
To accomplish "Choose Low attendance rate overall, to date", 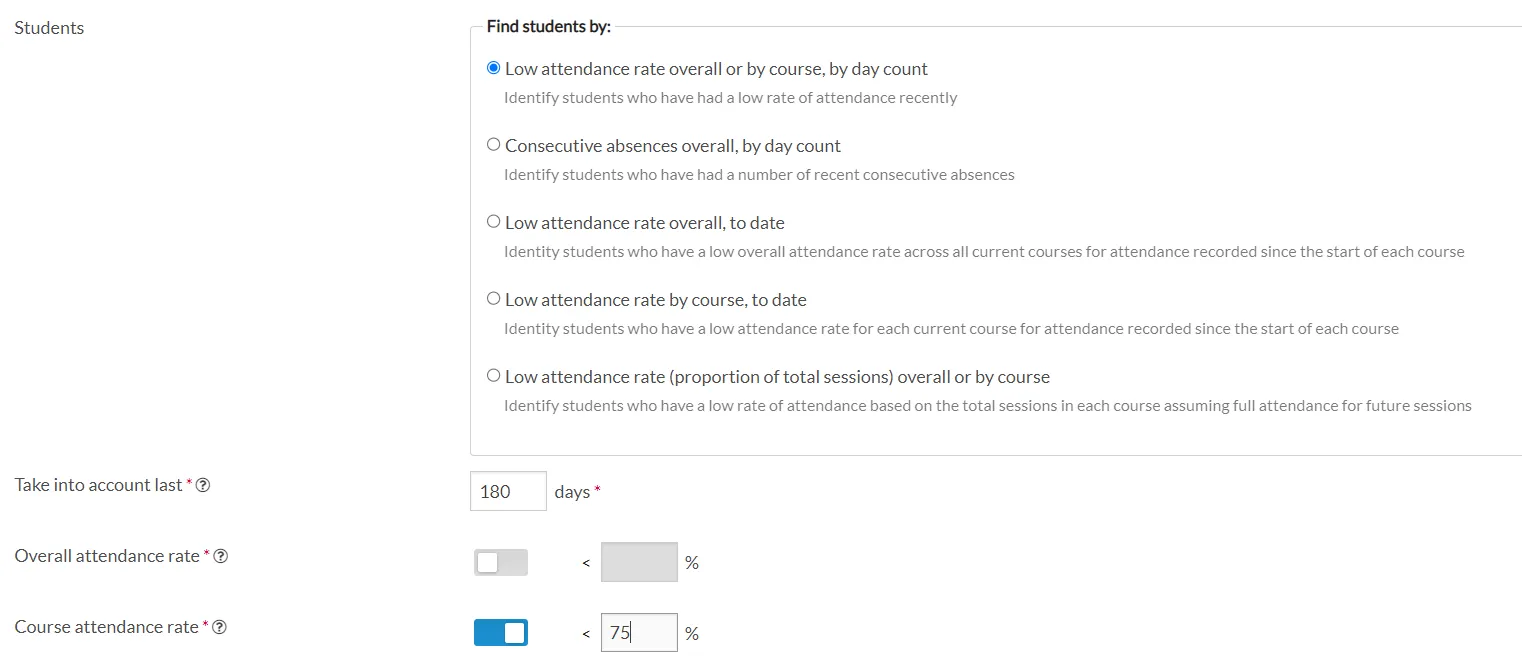I will [493, 222].
